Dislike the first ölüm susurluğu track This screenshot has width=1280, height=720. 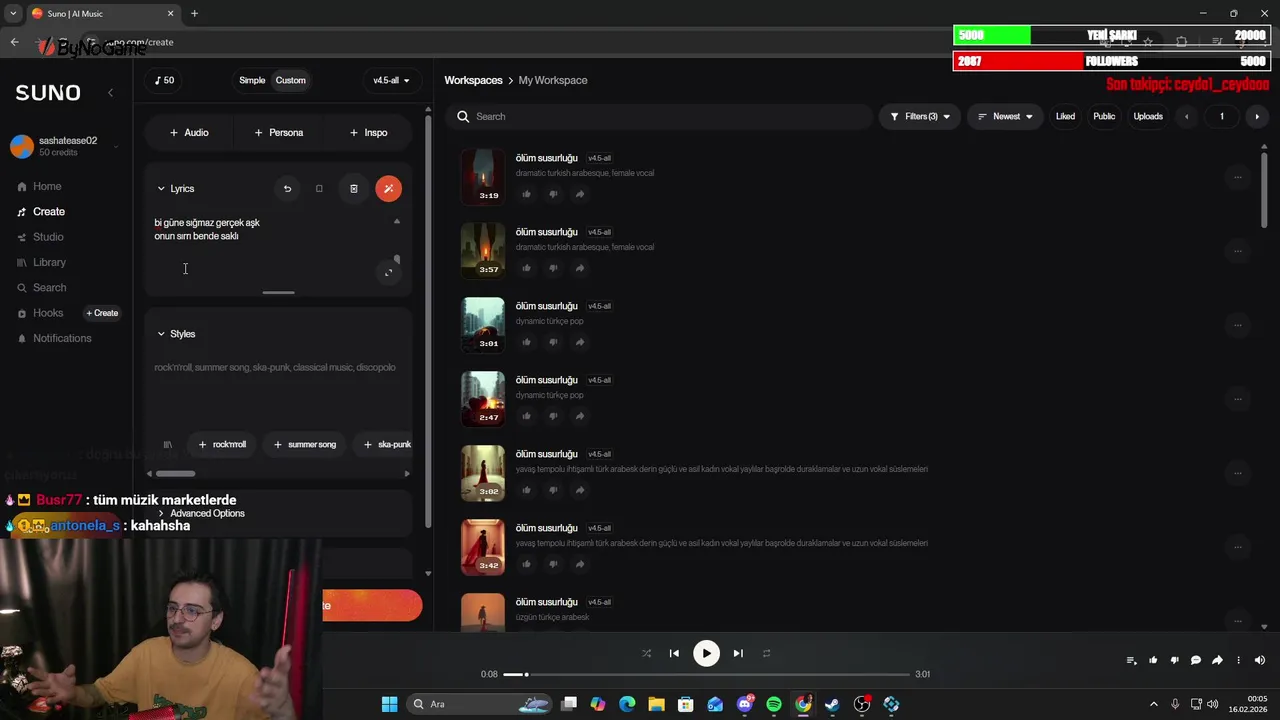click(x=553, y=194)
